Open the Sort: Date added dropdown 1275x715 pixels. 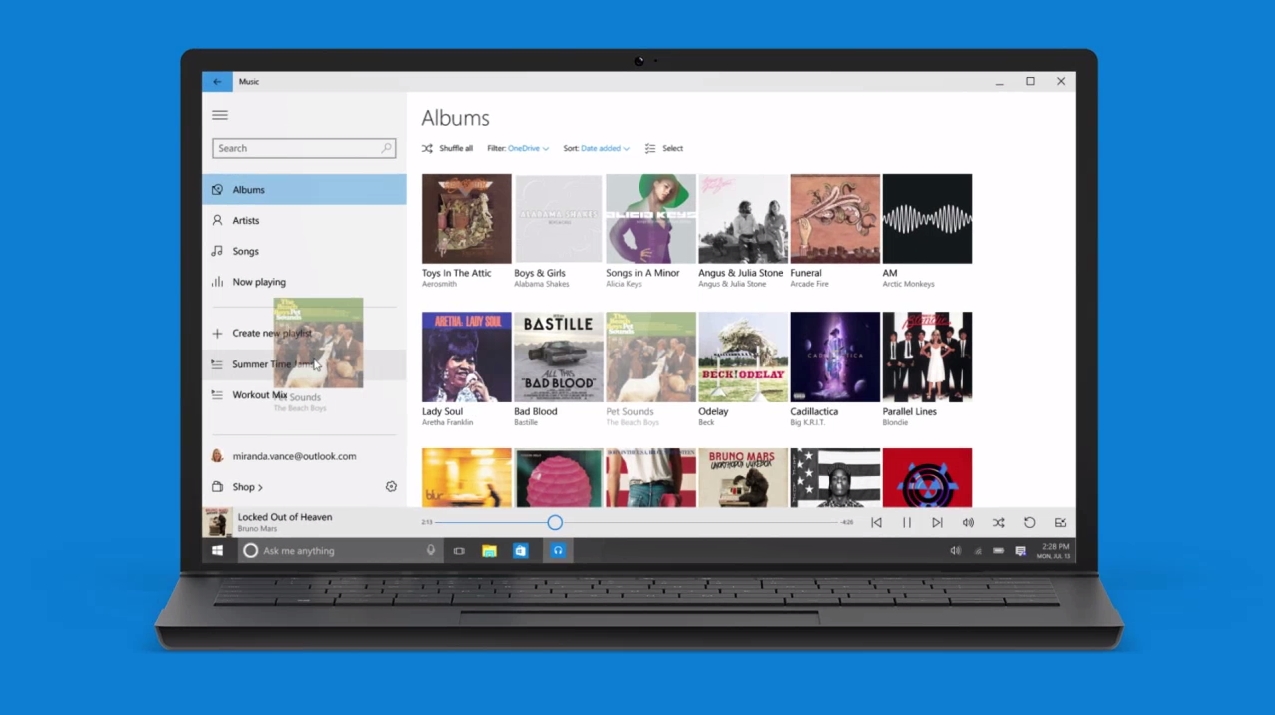point(596,148)
